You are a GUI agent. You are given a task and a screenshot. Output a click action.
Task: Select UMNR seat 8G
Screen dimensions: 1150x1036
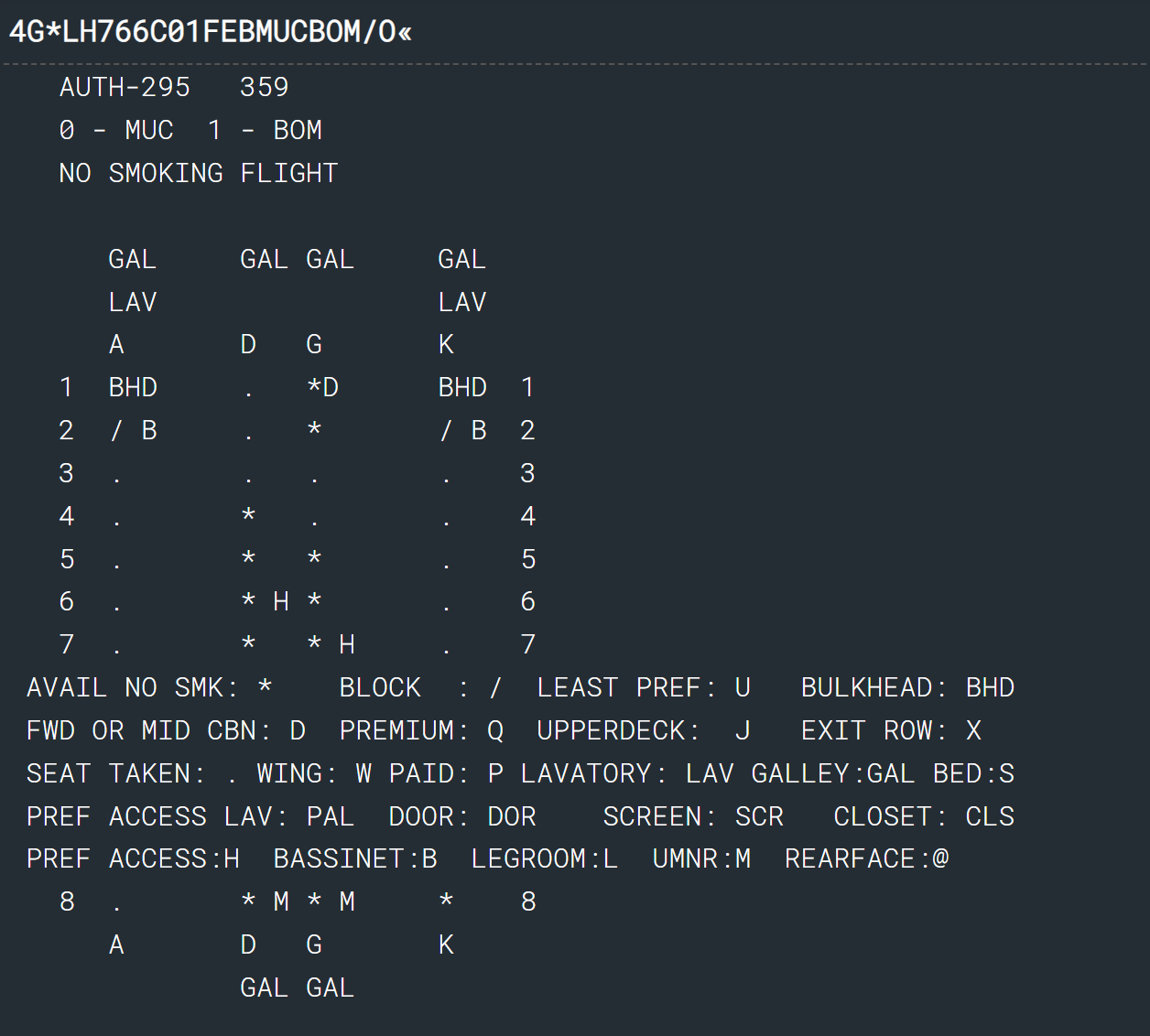point(331,901)
